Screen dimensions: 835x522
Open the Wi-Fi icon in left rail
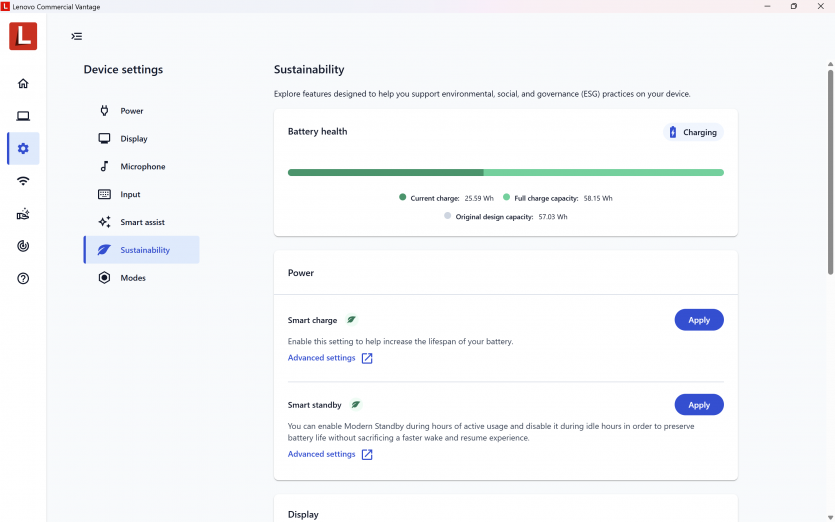(23, 181)
